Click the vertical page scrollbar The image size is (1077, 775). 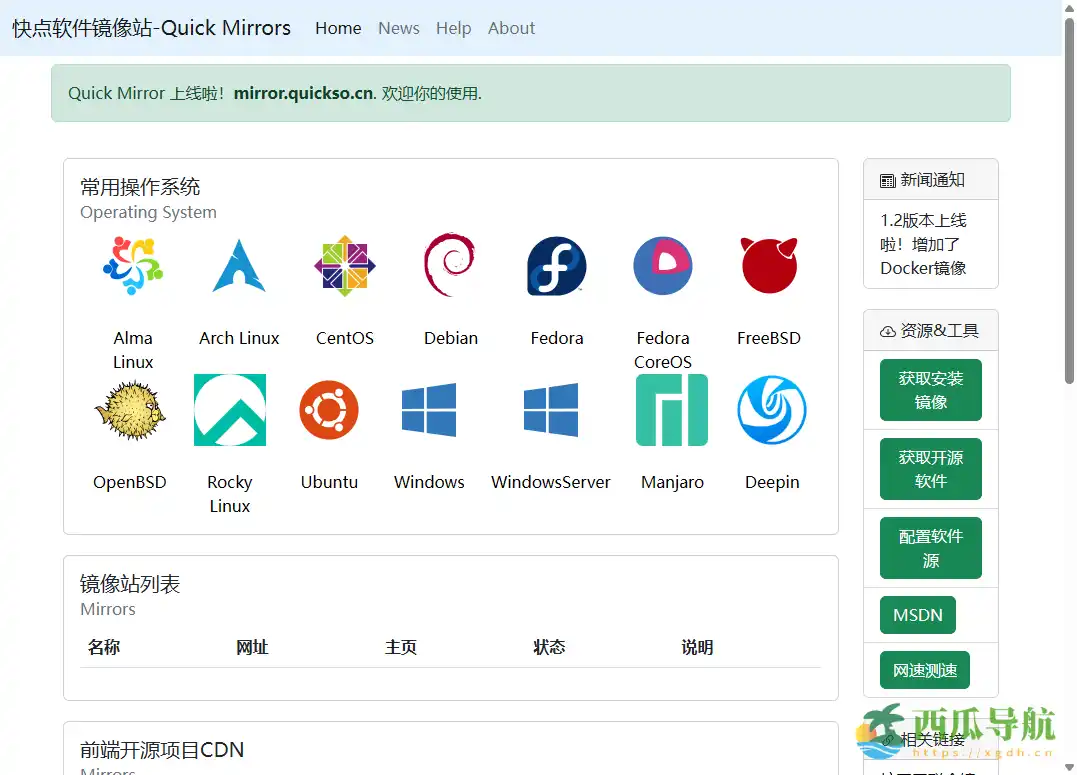(1069, 200)
